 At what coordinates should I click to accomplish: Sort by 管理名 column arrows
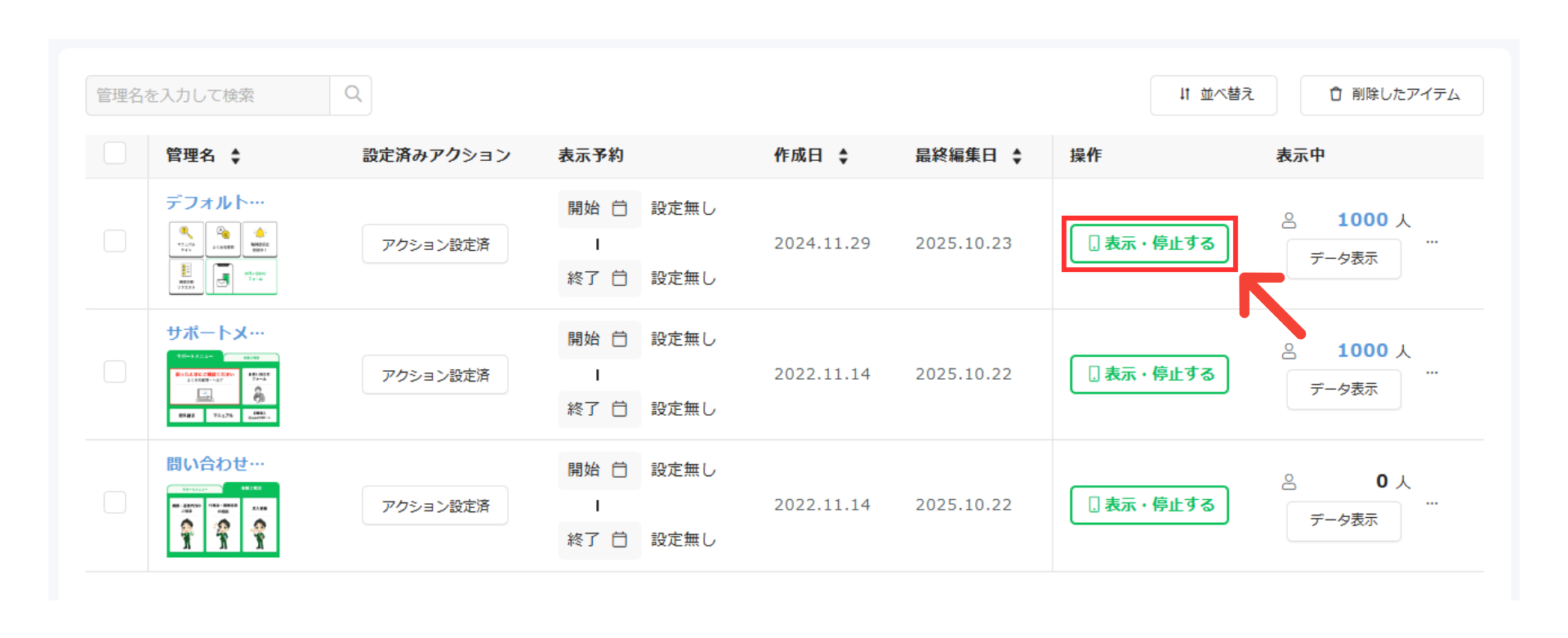(x=235, y=156)
